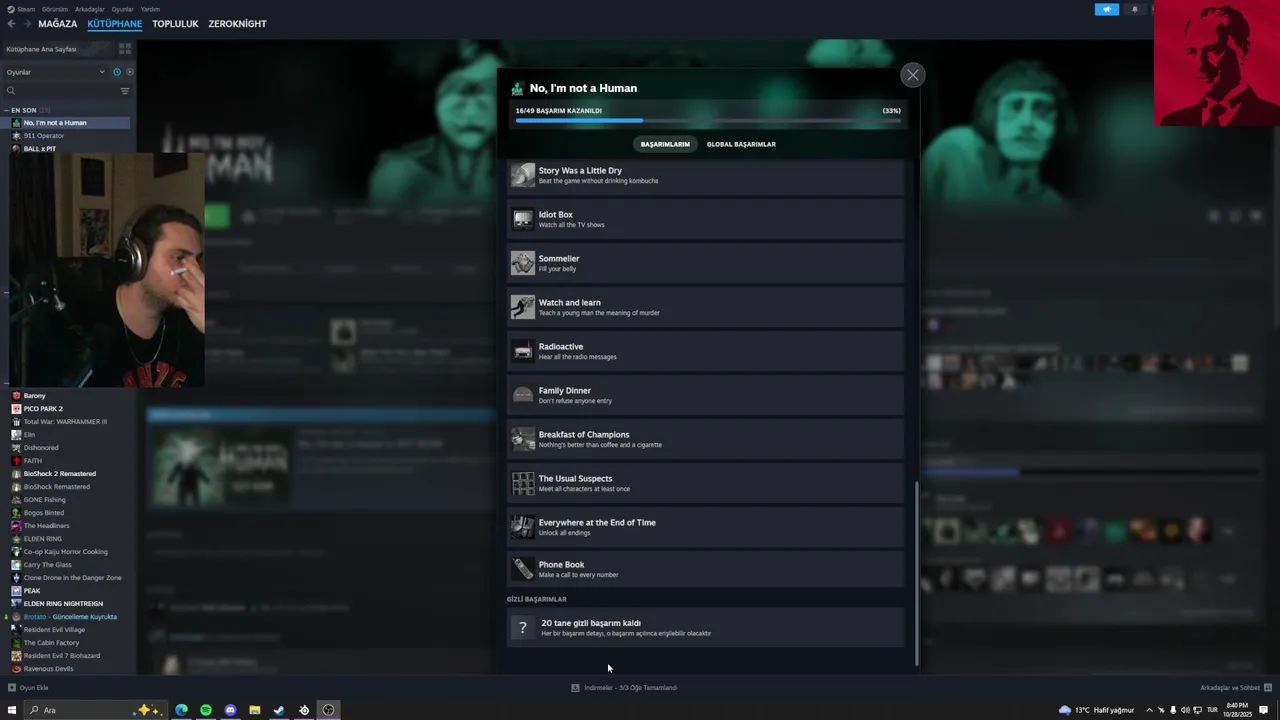
Task: Switch library to grid view icon
Action: [125, 48]
